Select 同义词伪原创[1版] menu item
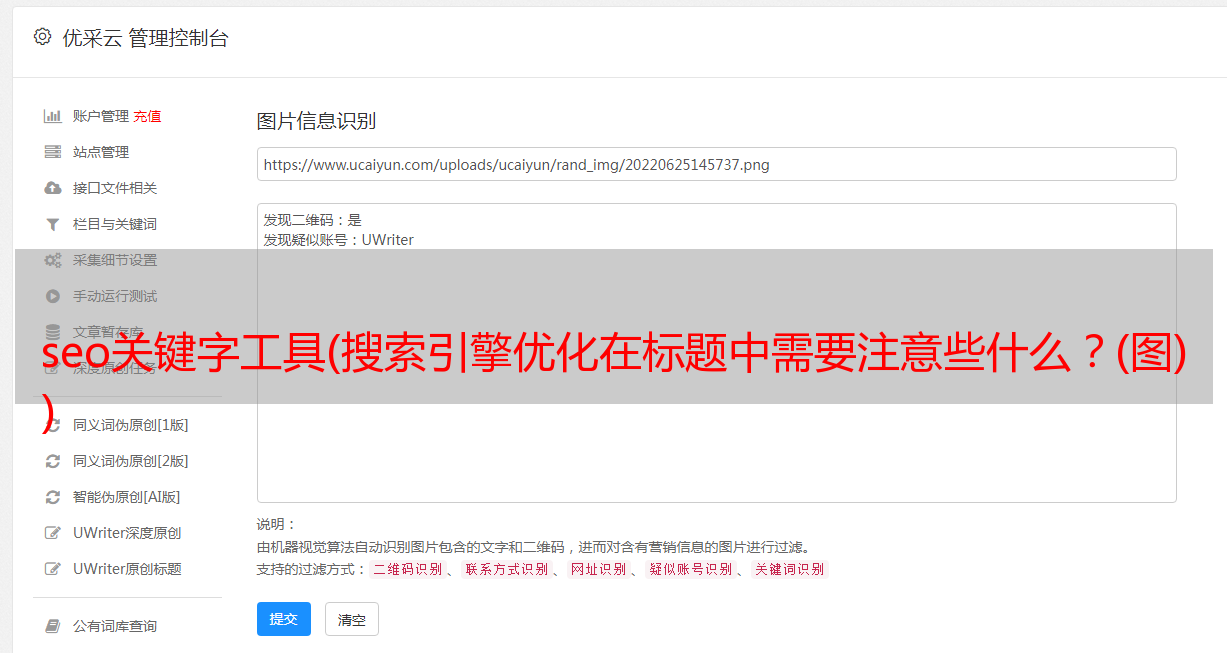The width and height of the screenshot is (1227, 653). tap(130, 425)
